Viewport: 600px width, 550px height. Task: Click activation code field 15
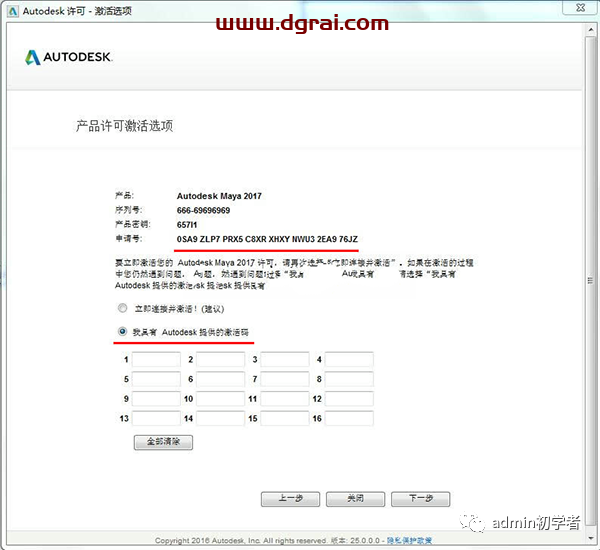click(285, 418)
